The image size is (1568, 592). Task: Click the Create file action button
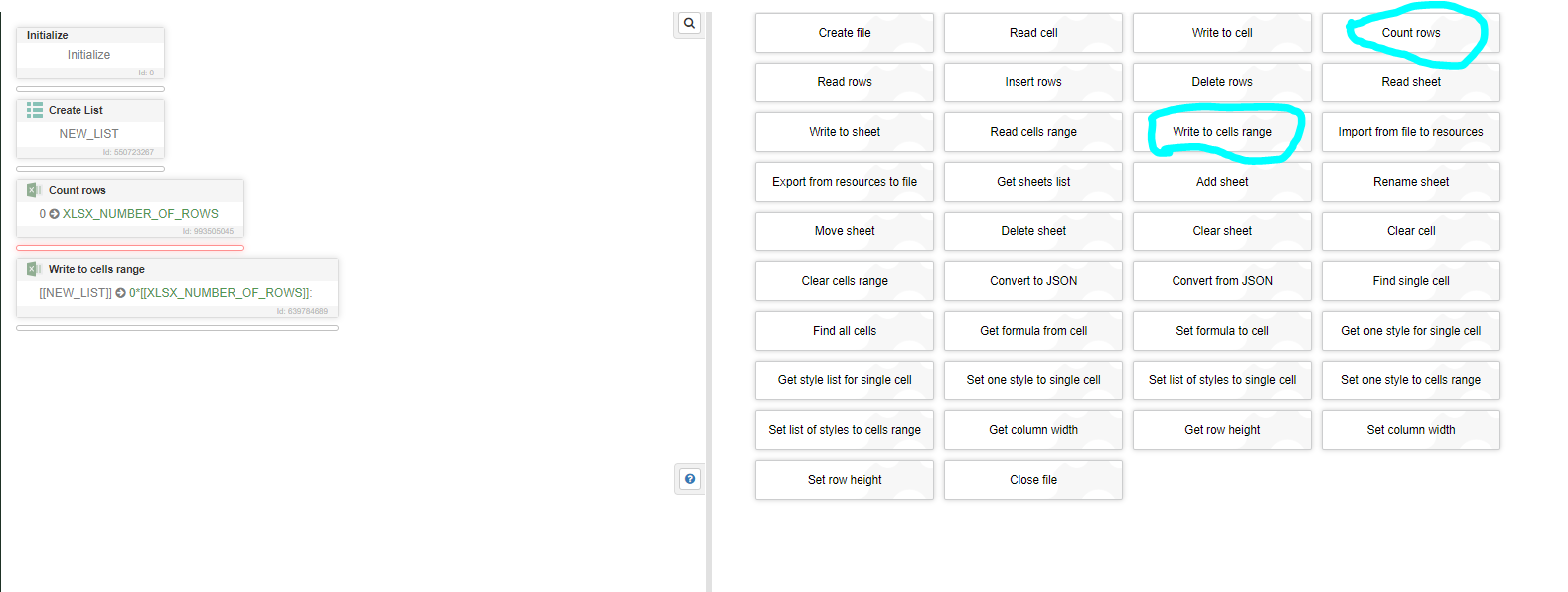[x=844, y=33]
